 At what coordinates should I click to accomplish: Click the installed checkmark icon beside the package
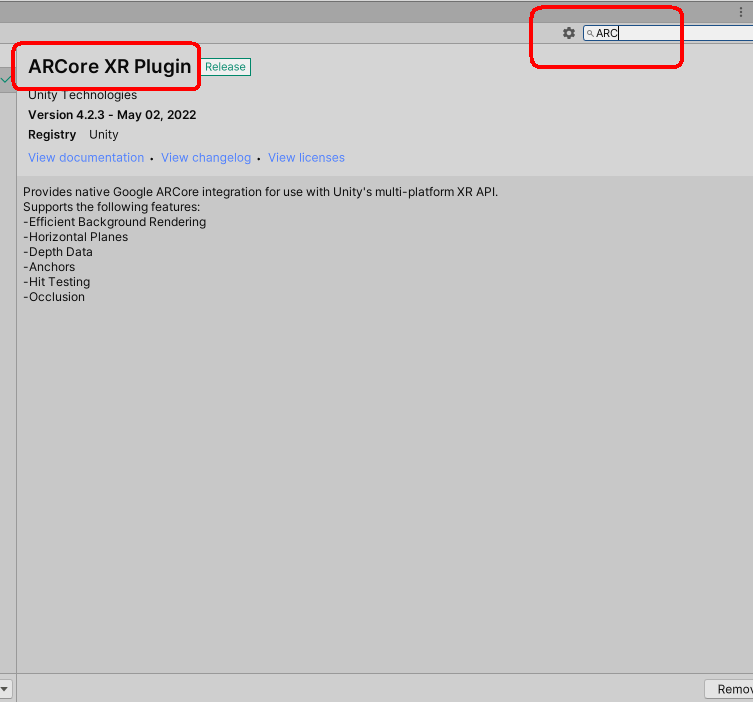click(6, 79)
